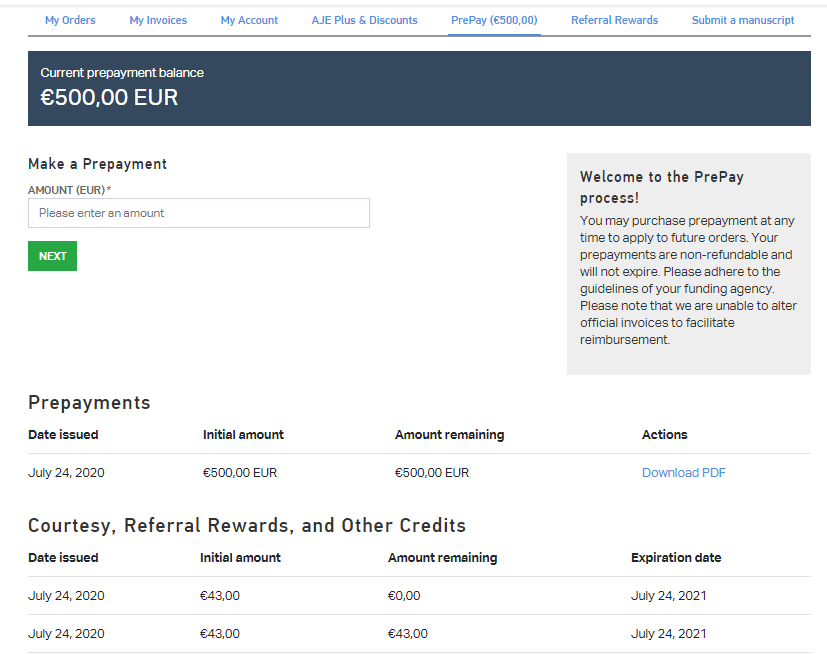Image resolution: width=827 pixels, height=655 pixels.
Task: Click prepayment Amount remaining €500,00 EUR cell
Action: 432,473
